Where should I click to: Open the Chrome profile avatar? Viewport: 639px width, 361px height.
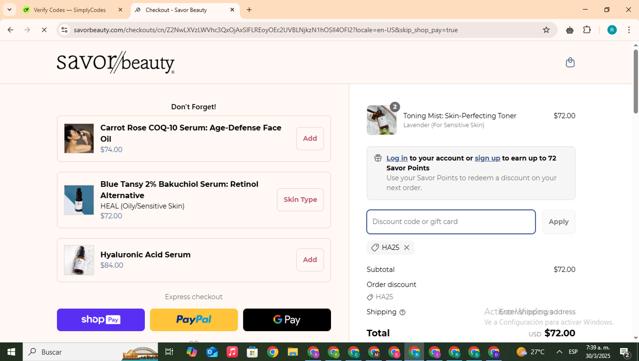click(x=612, y=30)
